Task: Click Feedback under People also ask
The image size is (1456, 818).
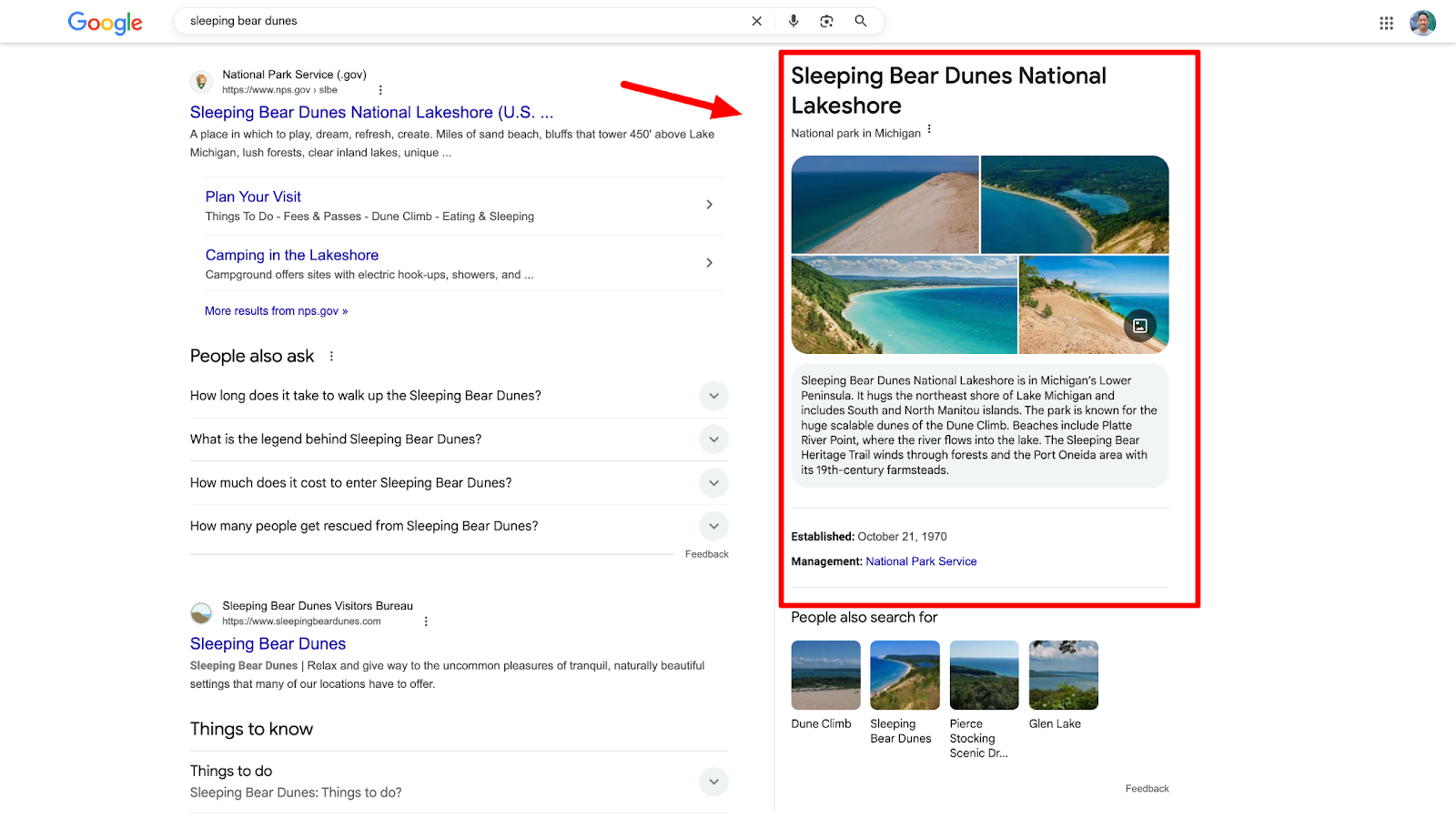Action: click(x=706, y=554)
